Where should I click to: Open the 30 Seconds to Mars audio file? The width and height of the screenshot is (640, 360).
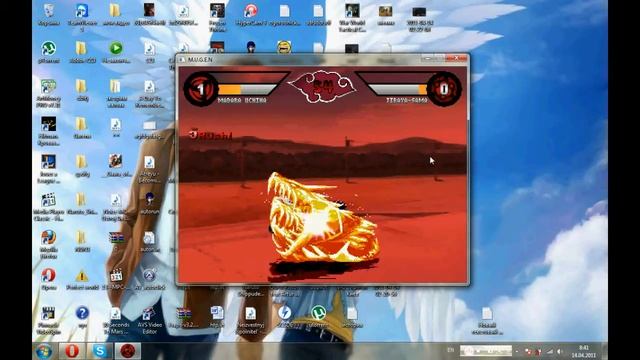pos(116,313)
